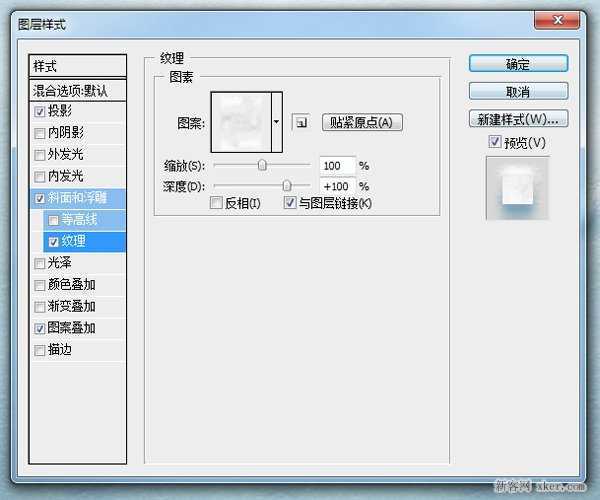Click the 深度(D) slider handle
Viewport: 600px width, 500px height.
(287, 186)
